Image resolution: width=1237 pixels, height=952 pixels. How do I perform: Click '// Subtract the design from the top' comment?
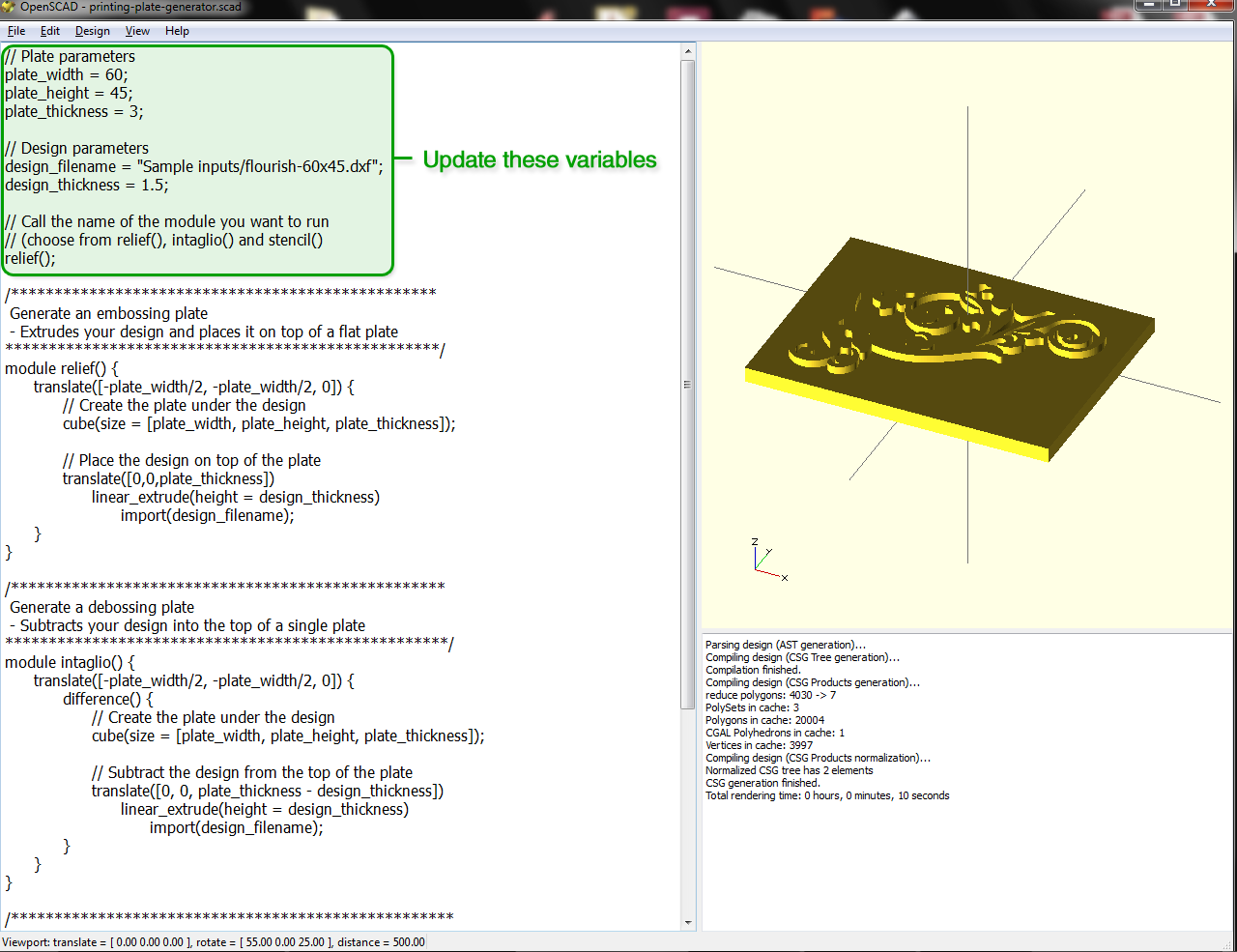point(252,772)
